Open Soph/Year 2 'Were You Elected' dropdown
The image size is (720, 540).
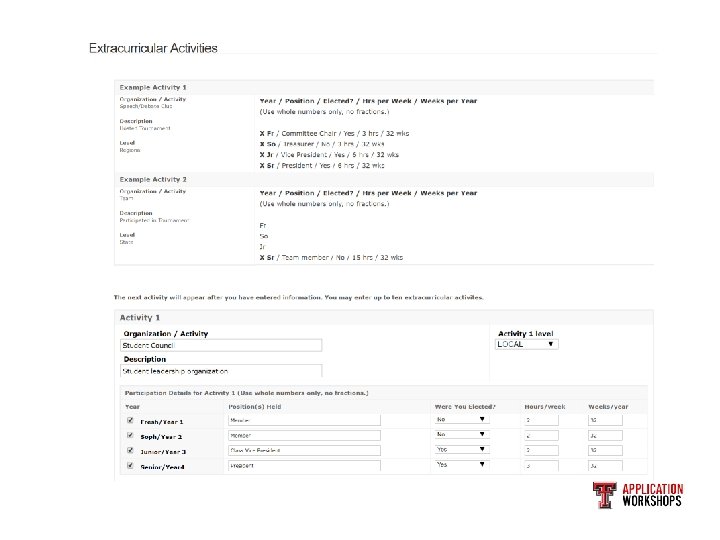coord(460,436)
